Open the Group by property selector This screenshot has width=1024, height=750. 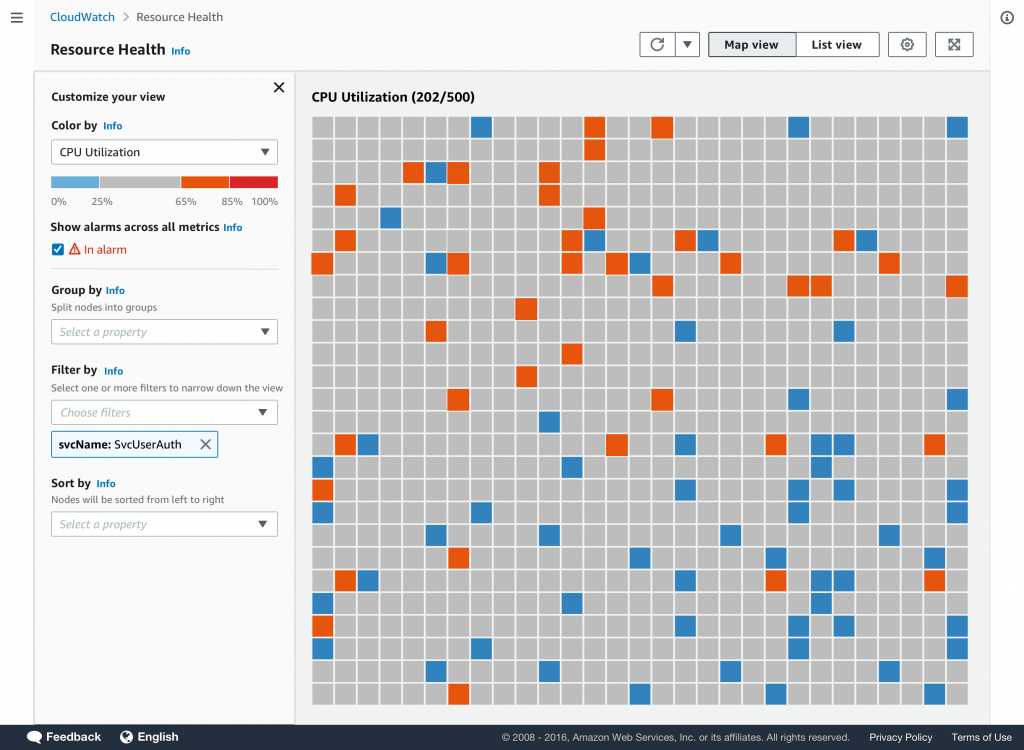(x=164, y=333)
